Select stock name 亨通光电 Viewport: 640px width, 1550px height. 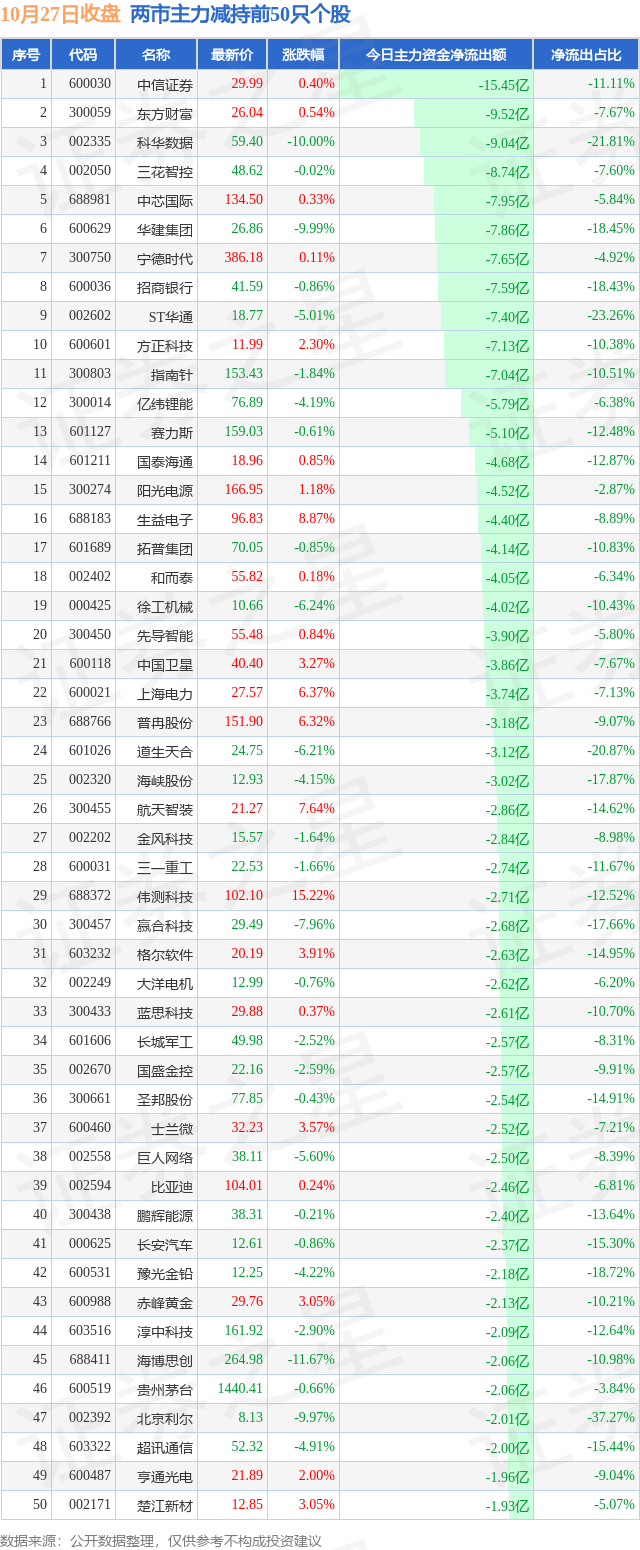coord(165,1476)
